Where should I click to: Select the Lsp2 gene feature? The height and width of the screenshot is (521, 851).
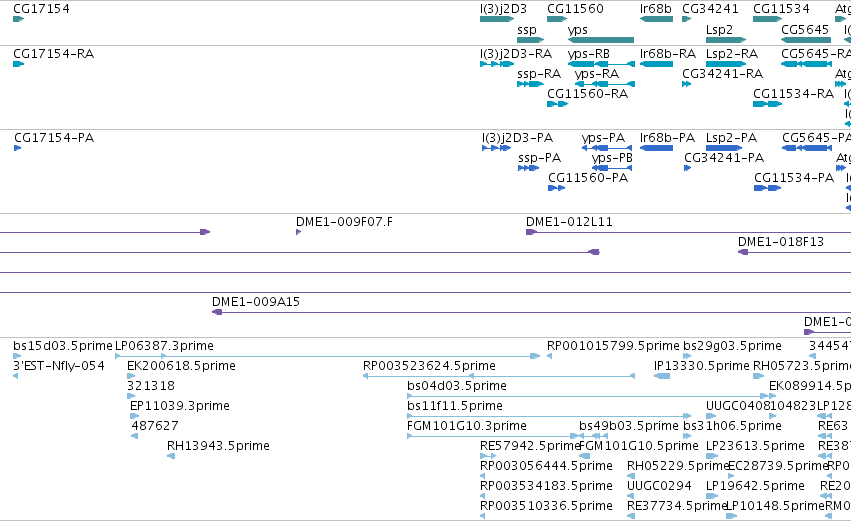coord(726,40)
